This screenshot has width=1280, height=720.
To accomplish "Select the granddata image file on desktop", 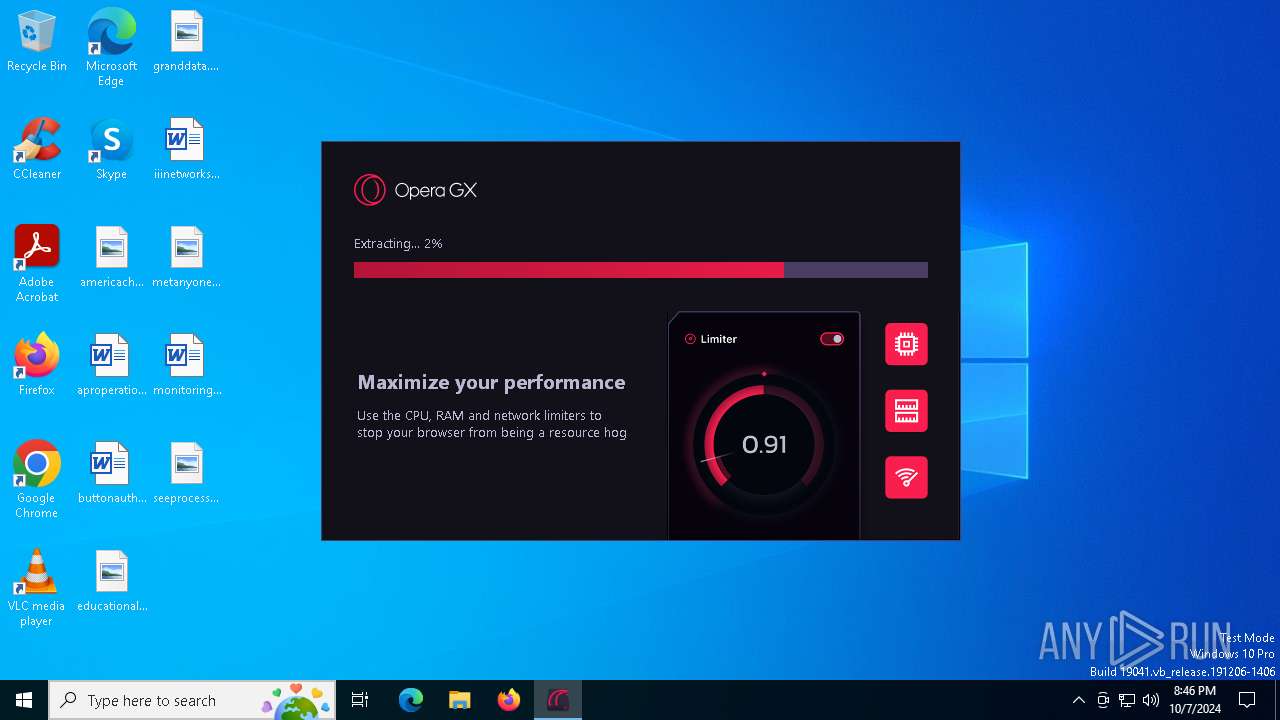I will [186, 42].
